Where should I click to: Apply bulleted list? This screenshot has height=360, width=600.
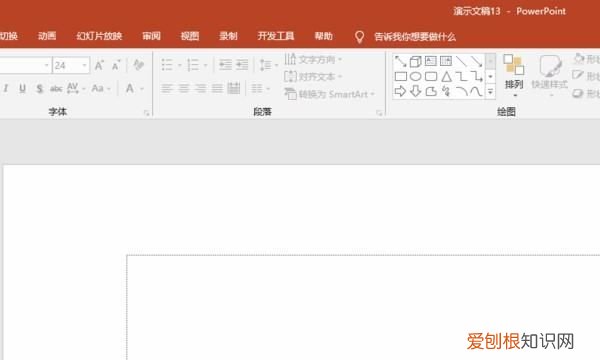pyautogui.click(x=167, y=65)
